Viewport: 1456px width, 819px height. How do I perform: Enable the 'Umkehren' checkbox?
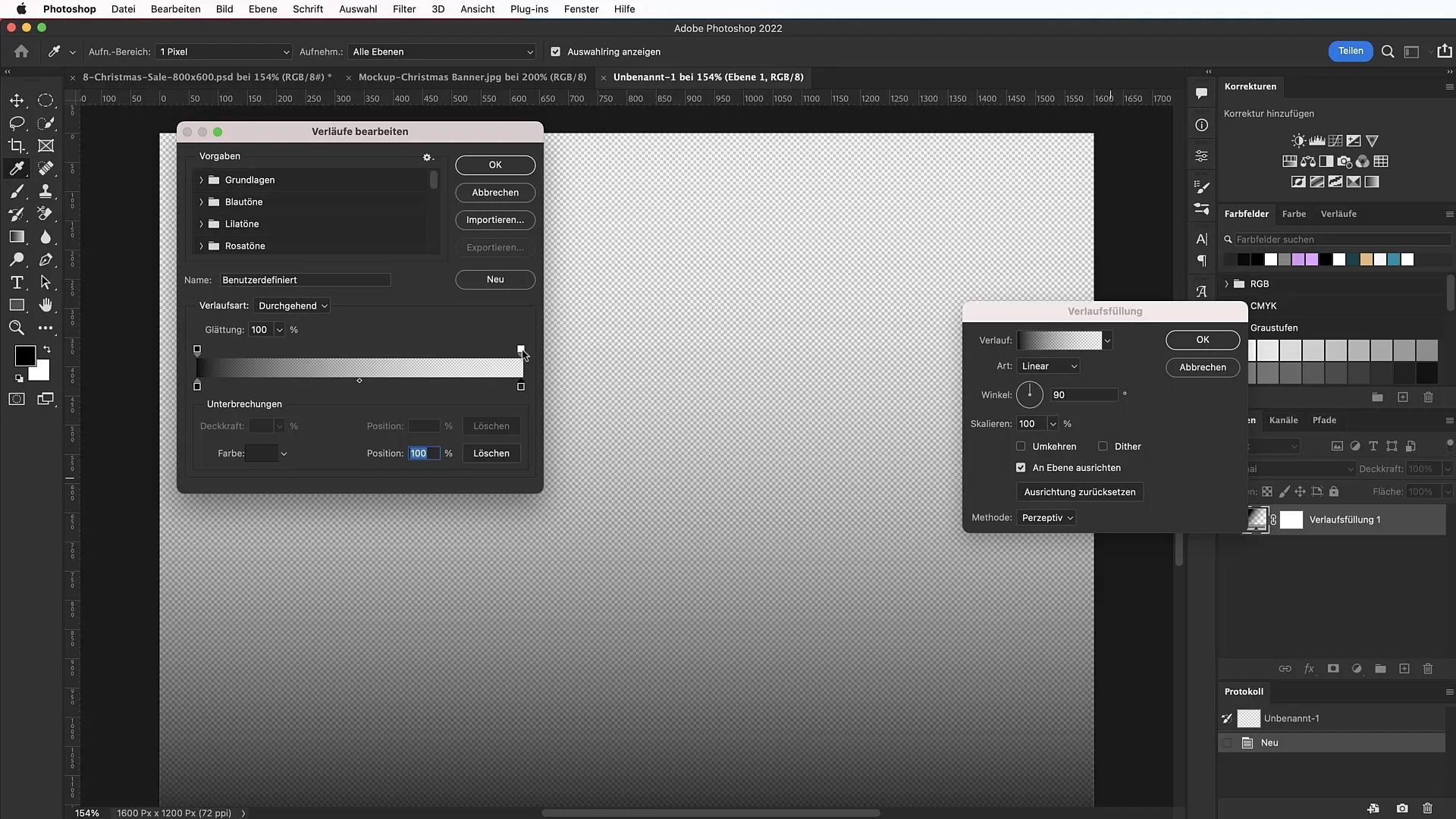point(1022,446)
